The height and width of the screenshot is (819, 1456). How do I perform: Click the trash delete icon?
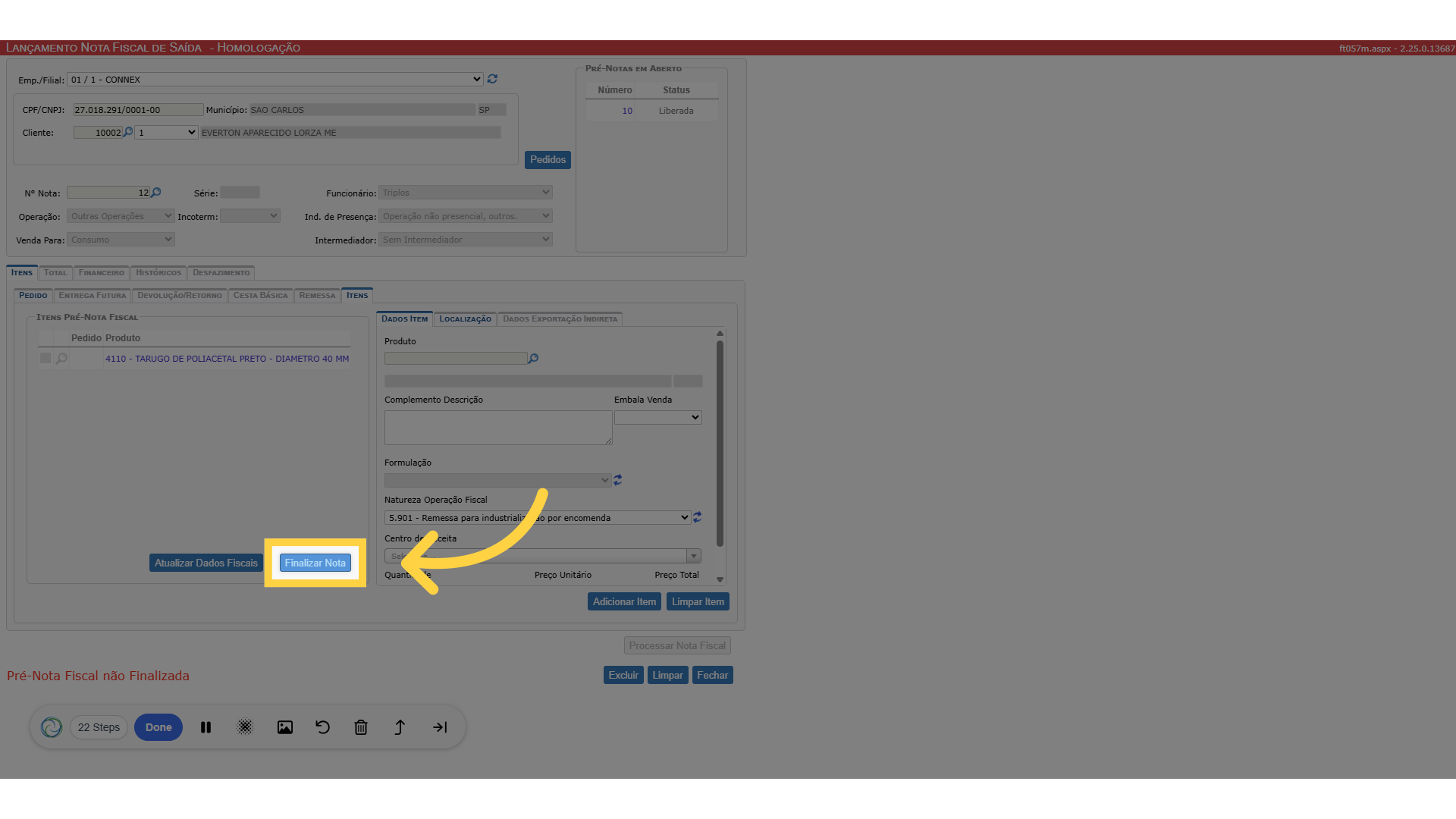pos(361,727)
